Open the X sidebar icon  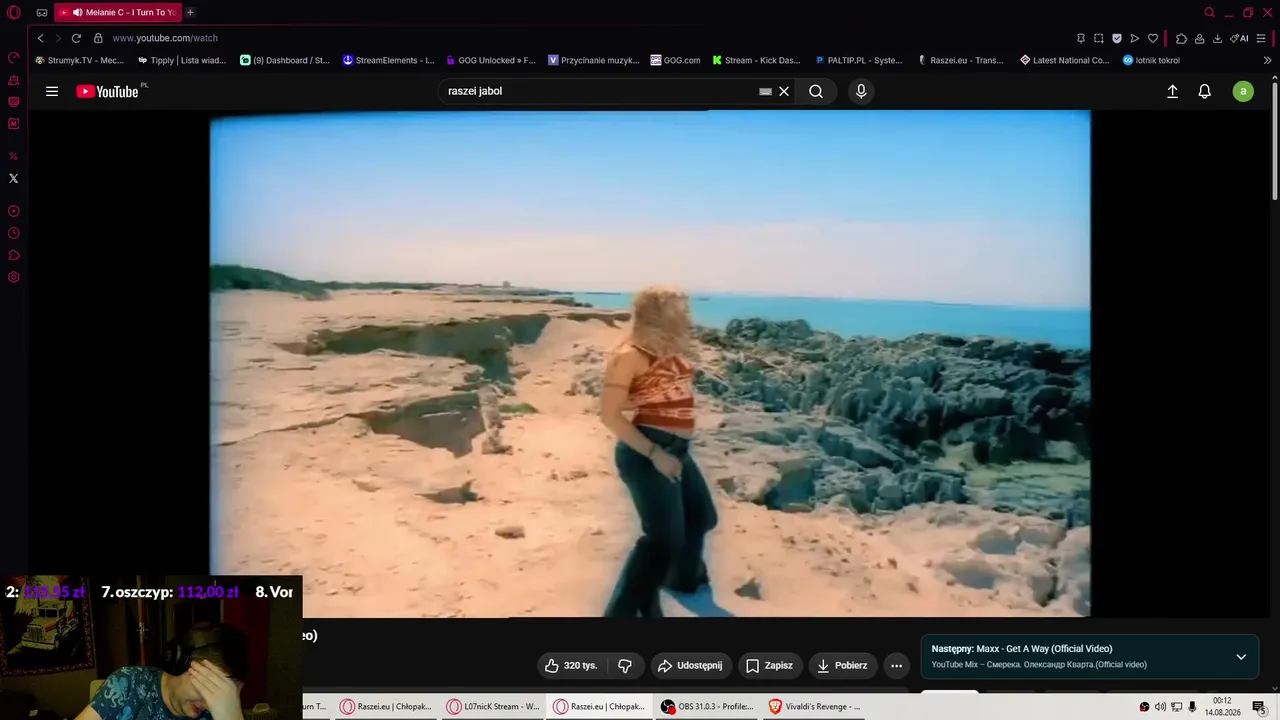click(13, 178)
